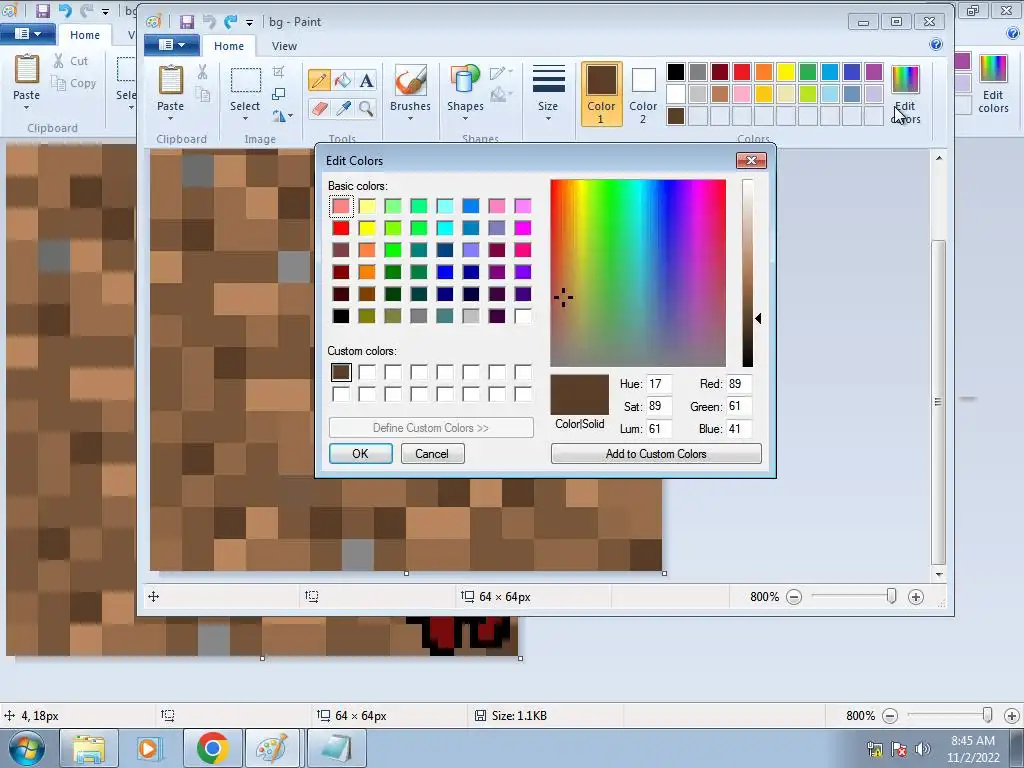Click the front window zoom slider handle
Screen dimensions: 1024x768
891,596
